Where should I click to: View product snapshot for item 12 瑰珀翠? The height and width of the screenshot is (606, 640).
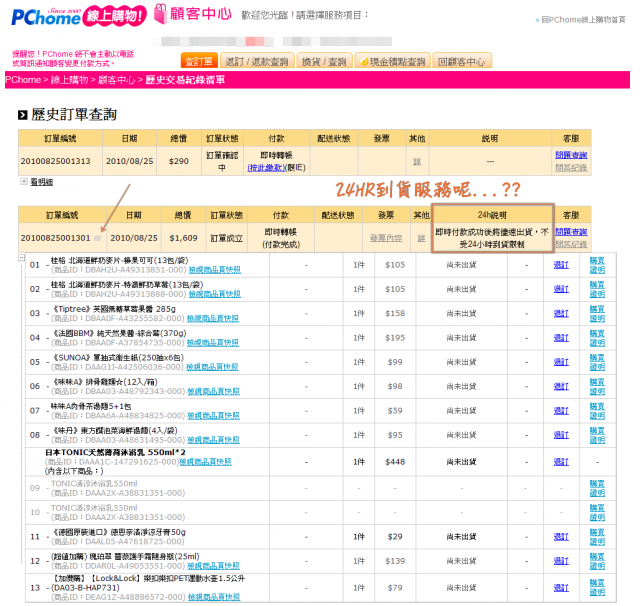coord(213,566)
